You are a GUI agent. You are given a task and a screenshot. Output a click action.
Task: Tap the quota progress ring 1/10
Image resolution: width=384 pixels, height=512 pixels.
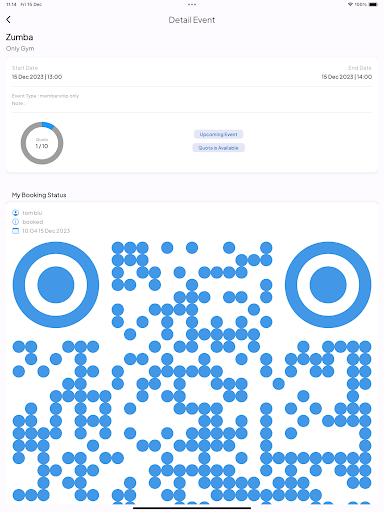point(42,143)
